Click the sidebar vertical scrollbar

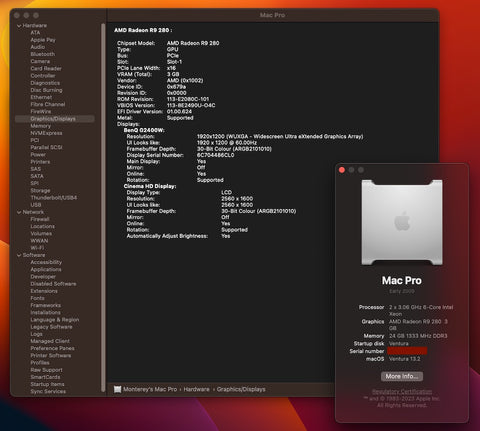point(103,207)
